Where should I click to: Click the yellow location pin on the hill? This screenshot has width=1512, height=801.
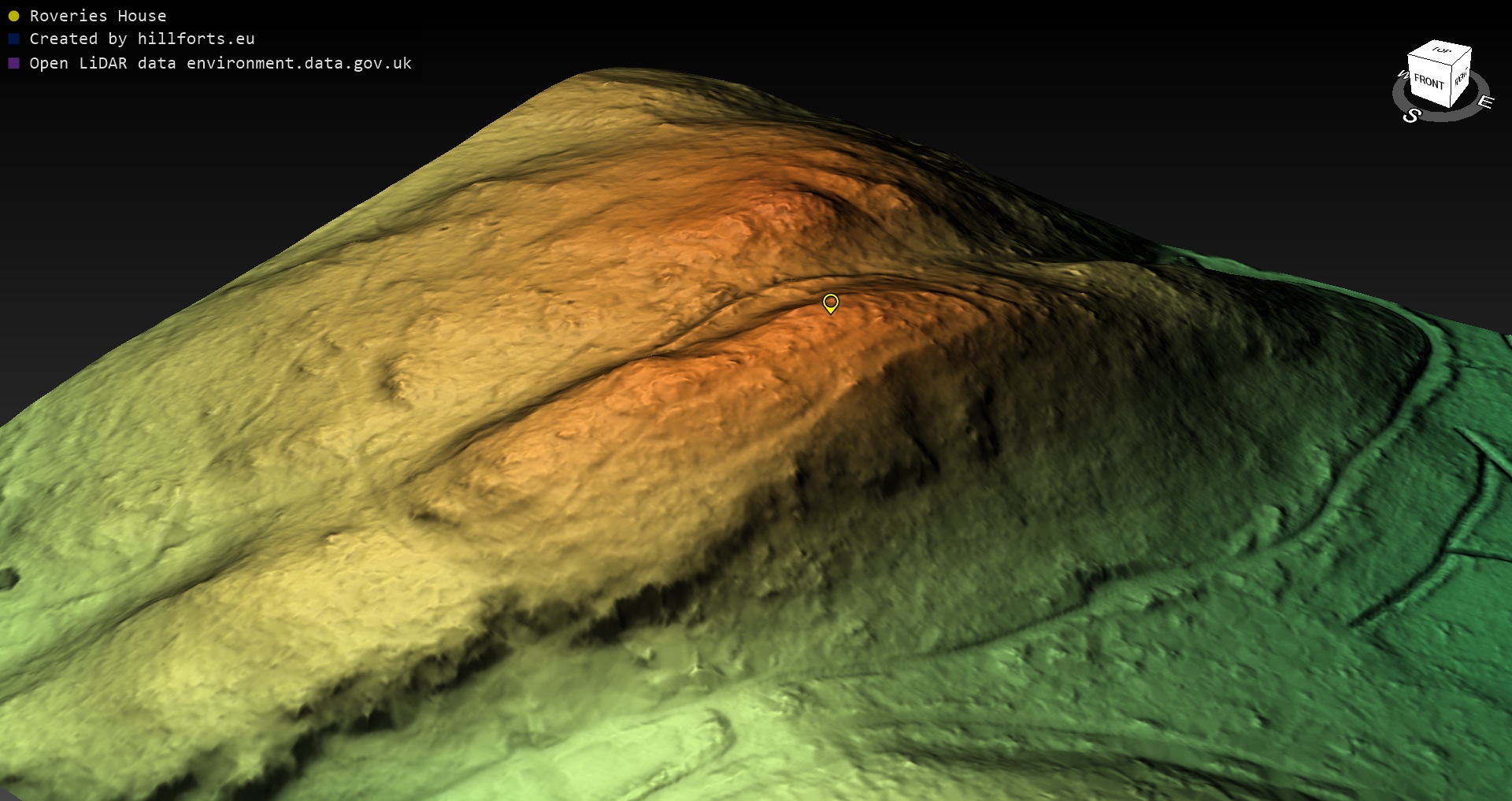tap(830, 302)
